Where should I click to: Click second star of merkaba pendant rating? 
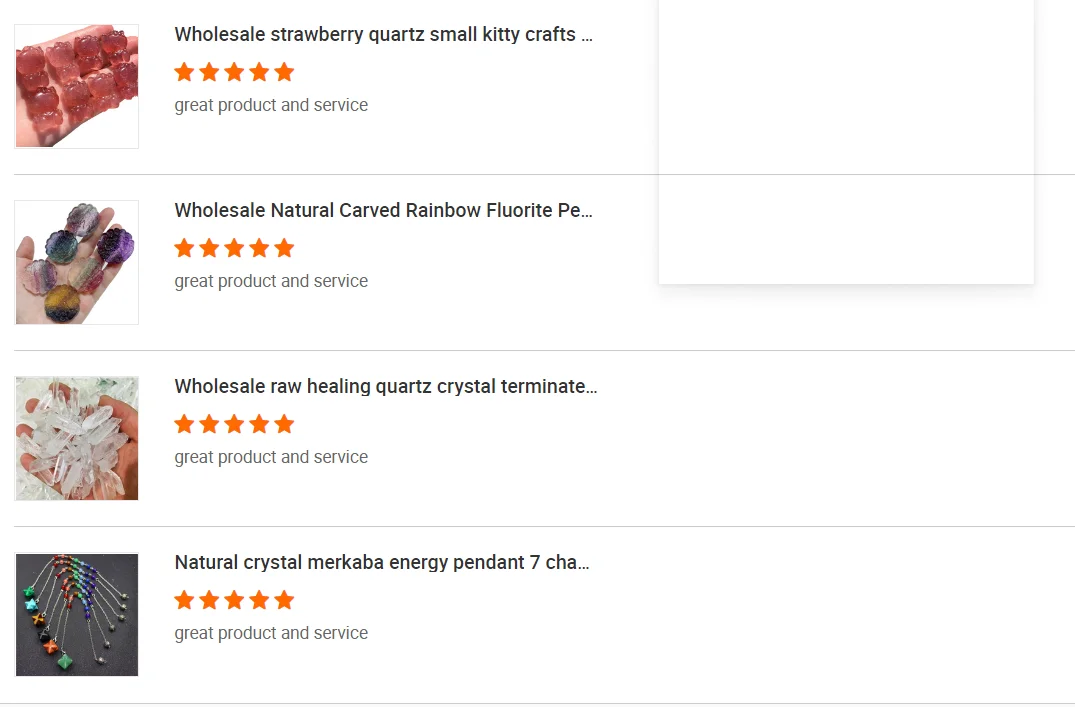pyautogui.click(x=209, y=600)
